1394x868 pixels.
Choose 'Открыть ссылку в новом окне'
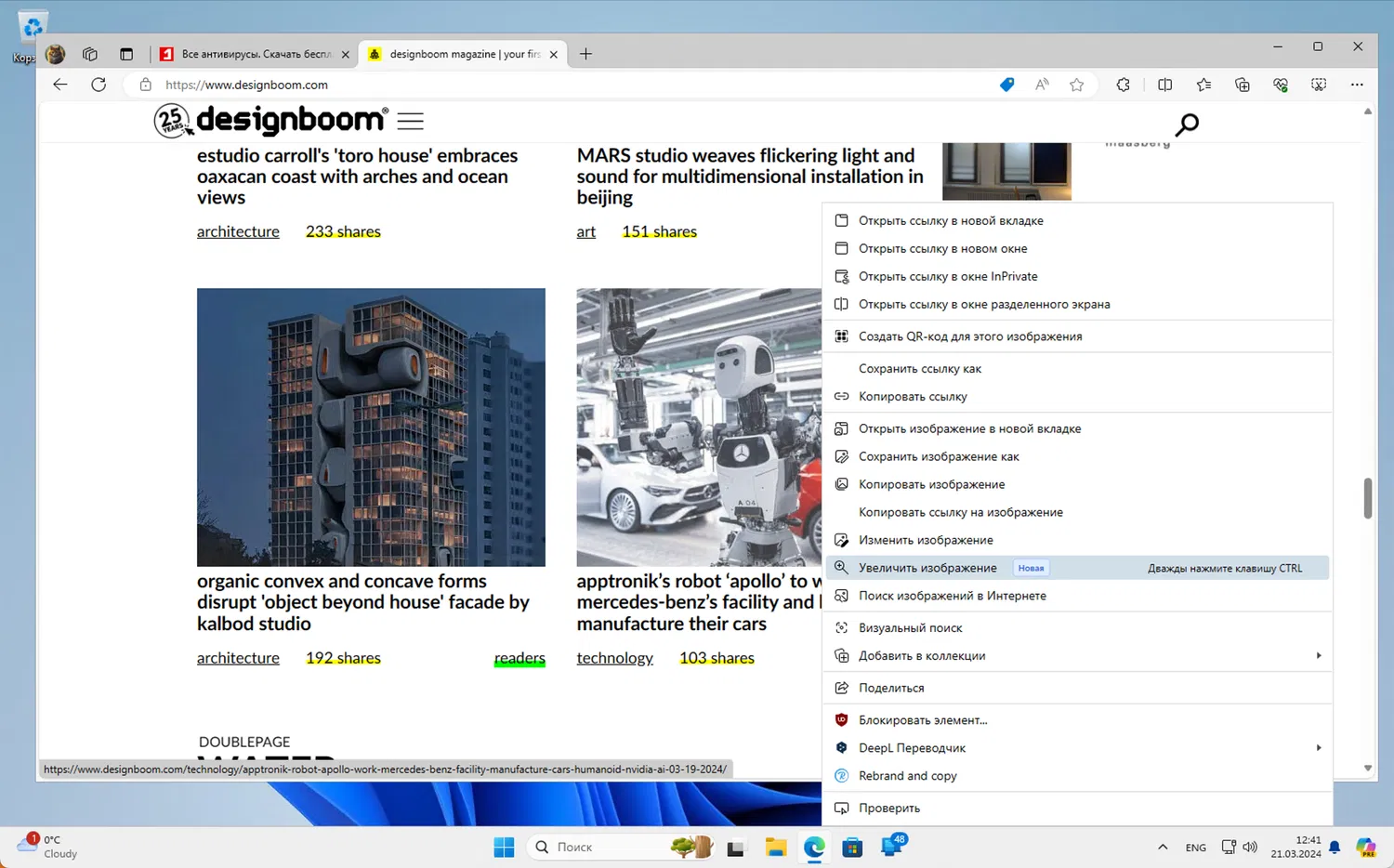(1078, 249)
